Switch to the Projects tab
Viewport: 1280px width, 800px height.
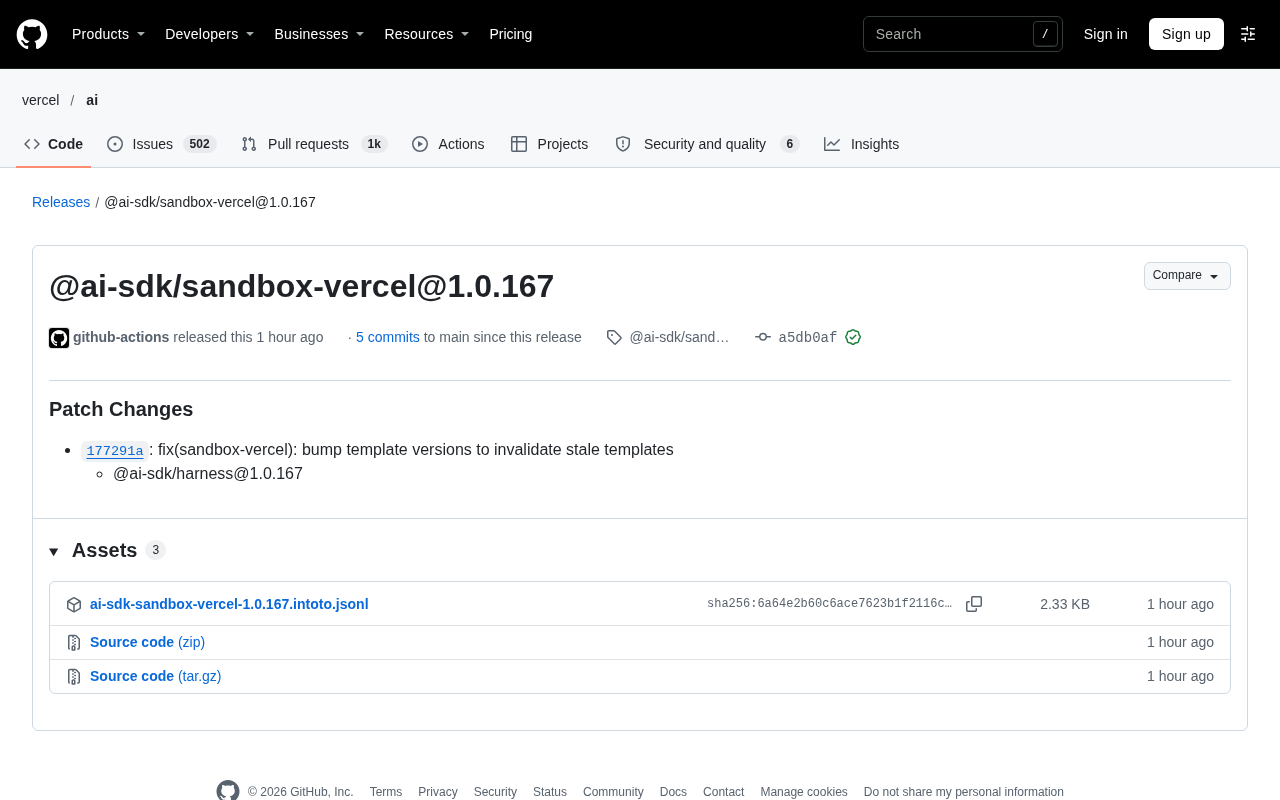click(x=550, y=144)
